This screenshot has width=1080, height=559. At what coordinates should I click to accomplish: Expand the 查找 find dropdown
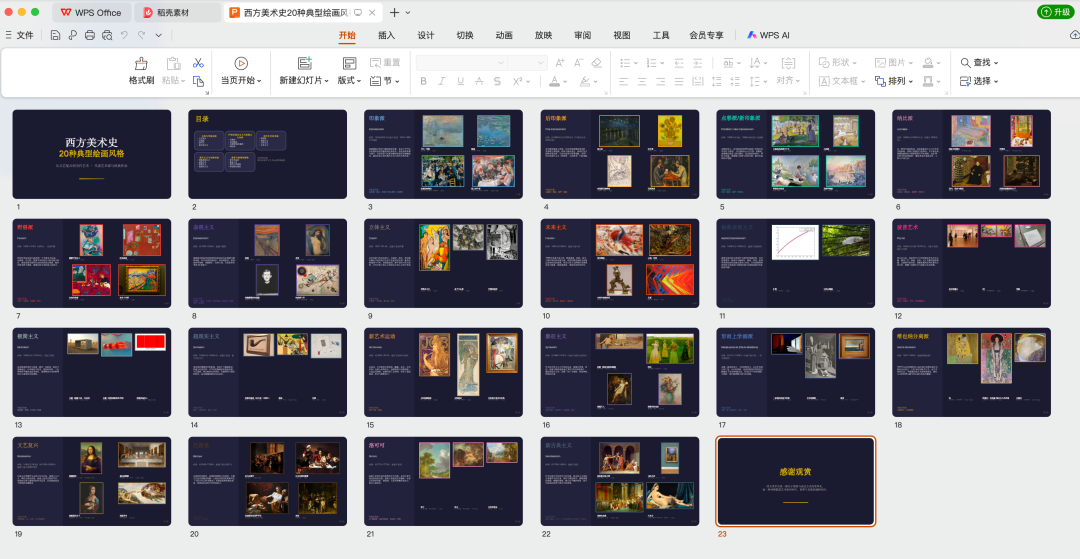click(979, 63)
